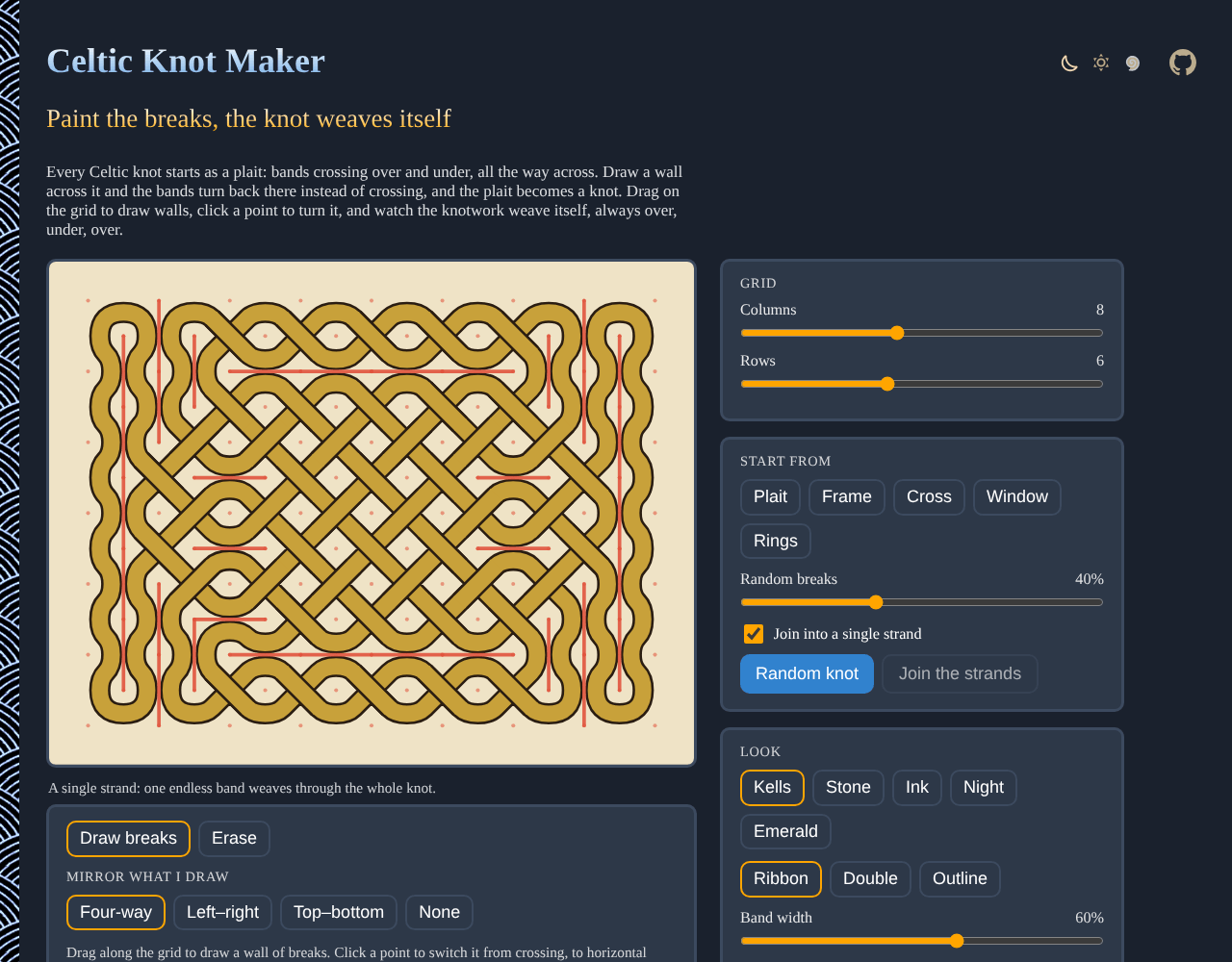Click the Band width slider handle
Screen dimensions: 1232x962
tap(957, 941)
